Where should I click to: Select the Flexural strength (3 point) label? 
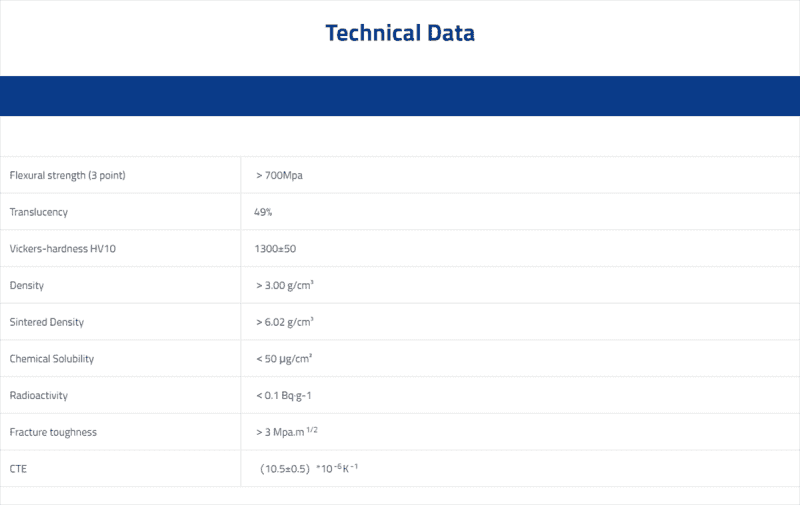[67, 175]
